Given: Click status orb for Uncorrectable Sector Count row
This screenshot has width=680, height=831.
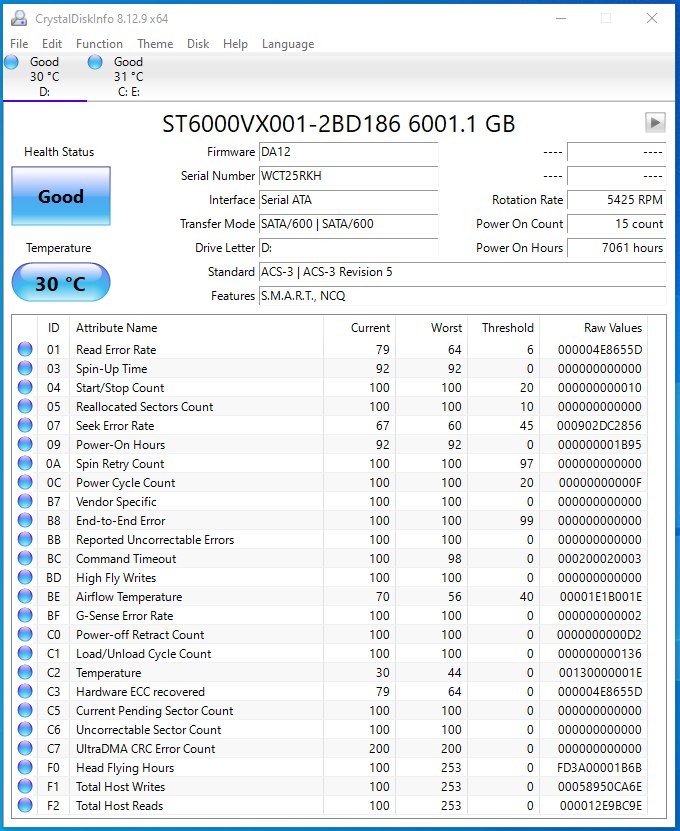Looking at the screenshot, I should [x=25, y=729].
